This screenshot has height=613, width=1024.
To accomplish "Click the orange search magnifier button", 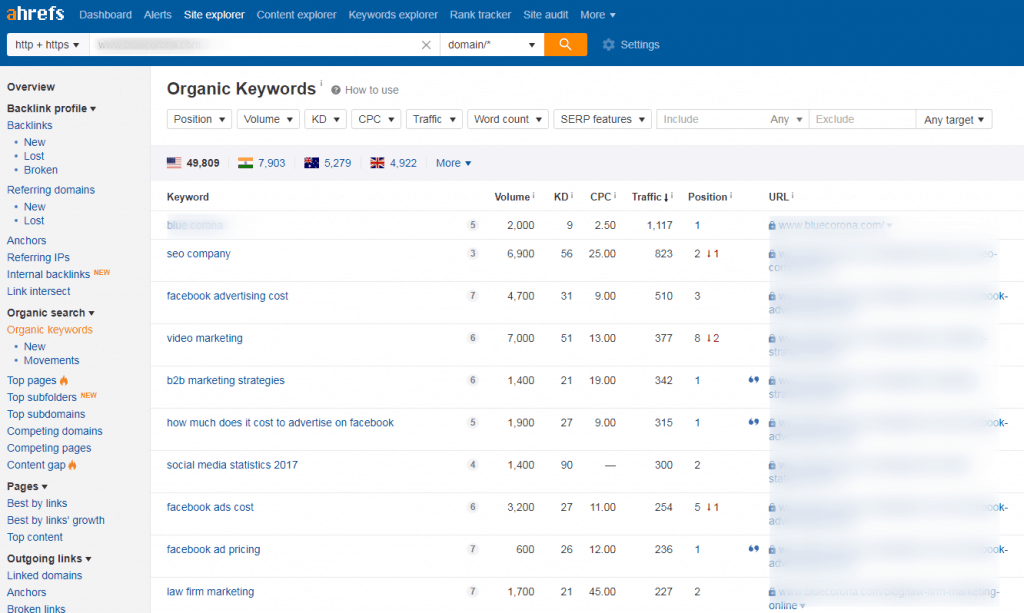I will [565, 44].
